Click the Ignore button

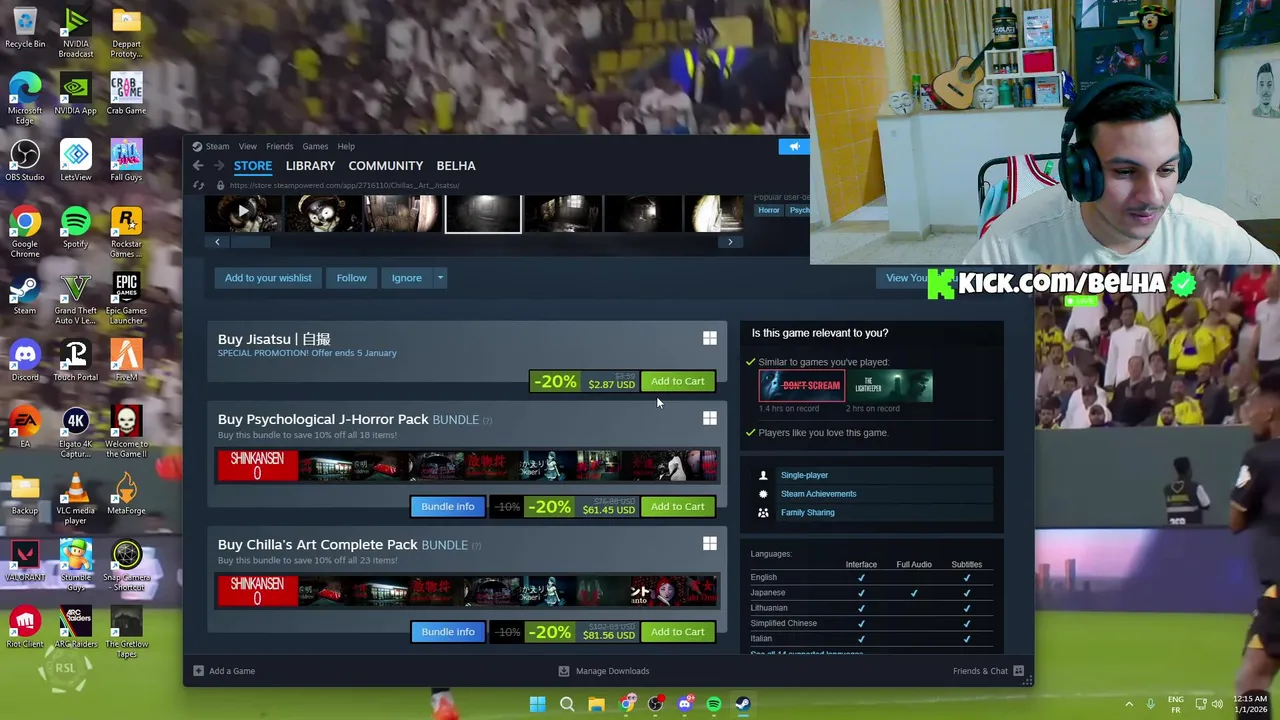(407, 278)
